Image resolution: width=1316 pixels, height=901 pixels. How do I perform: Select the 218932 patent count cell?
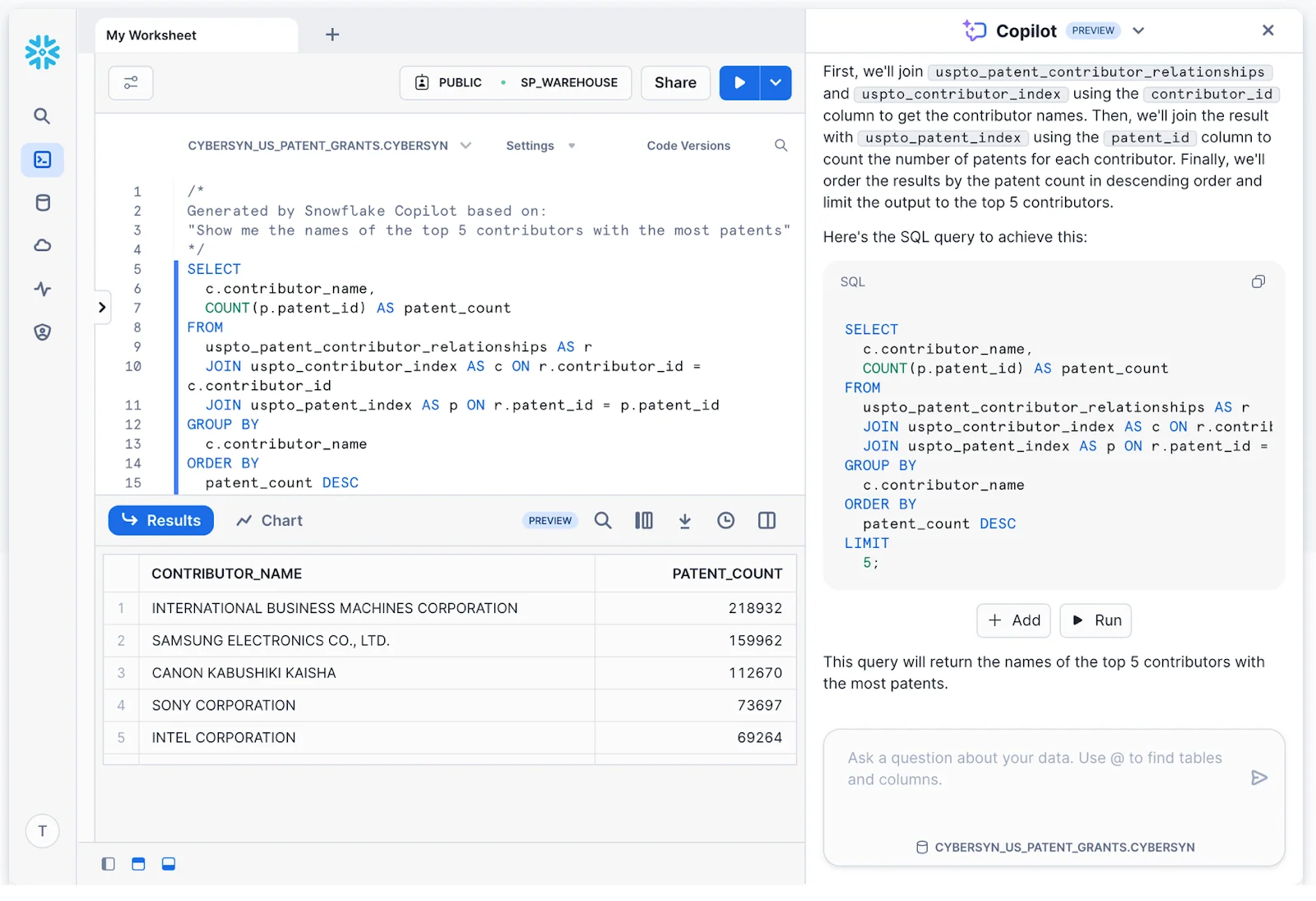[x=696, y=608]
